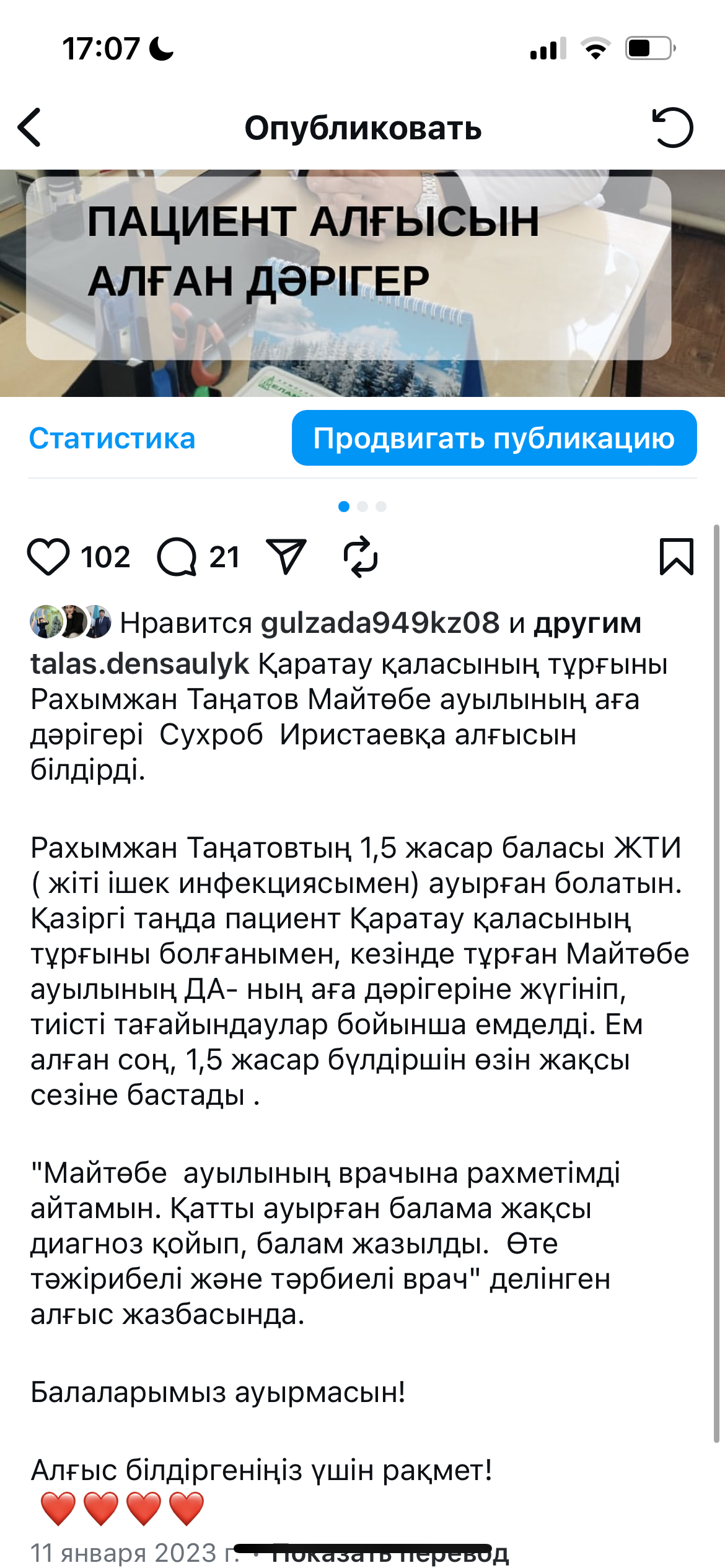Tap like count 102
The width and height of the screenshot is (725, 1568).
click(105, 557)
